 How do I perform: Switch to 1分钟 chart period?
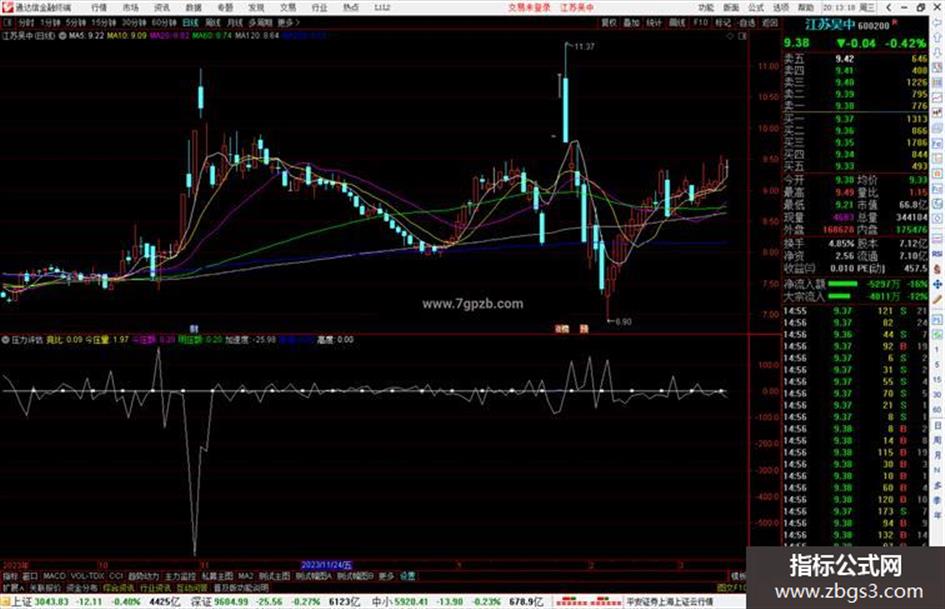point(50,22)
